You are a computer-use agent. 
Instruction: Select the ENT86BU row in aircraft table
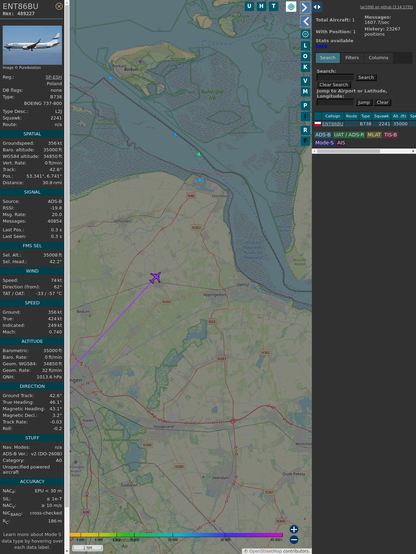click(365, 124)
